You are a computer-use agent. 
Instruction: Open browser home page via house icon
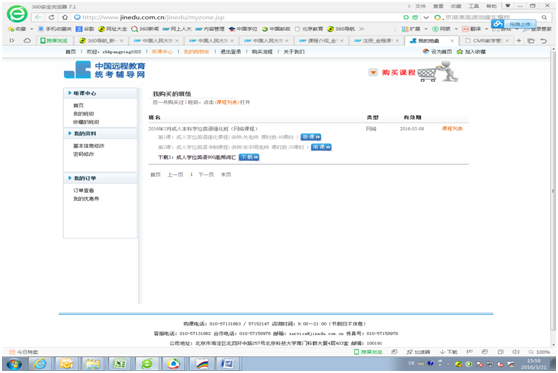coord(65,17)
